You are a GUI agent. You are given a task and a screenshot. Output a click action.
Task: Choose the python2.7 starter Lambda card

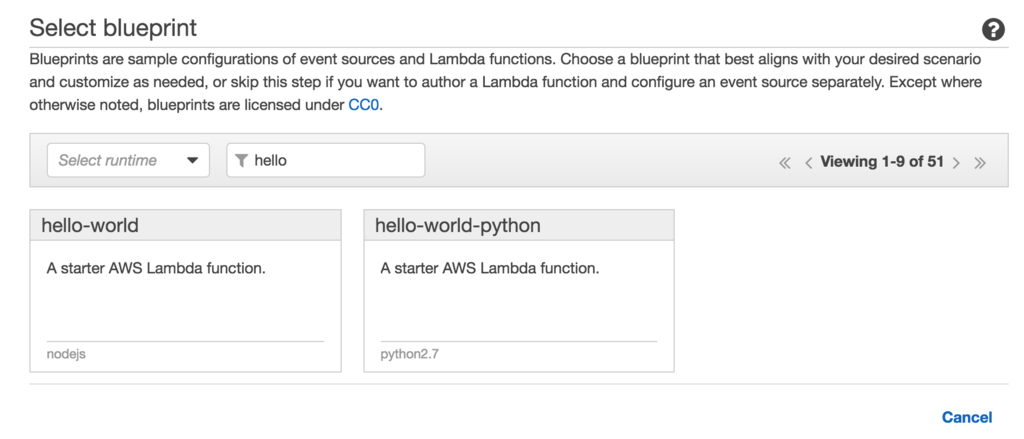pos(519,291)
